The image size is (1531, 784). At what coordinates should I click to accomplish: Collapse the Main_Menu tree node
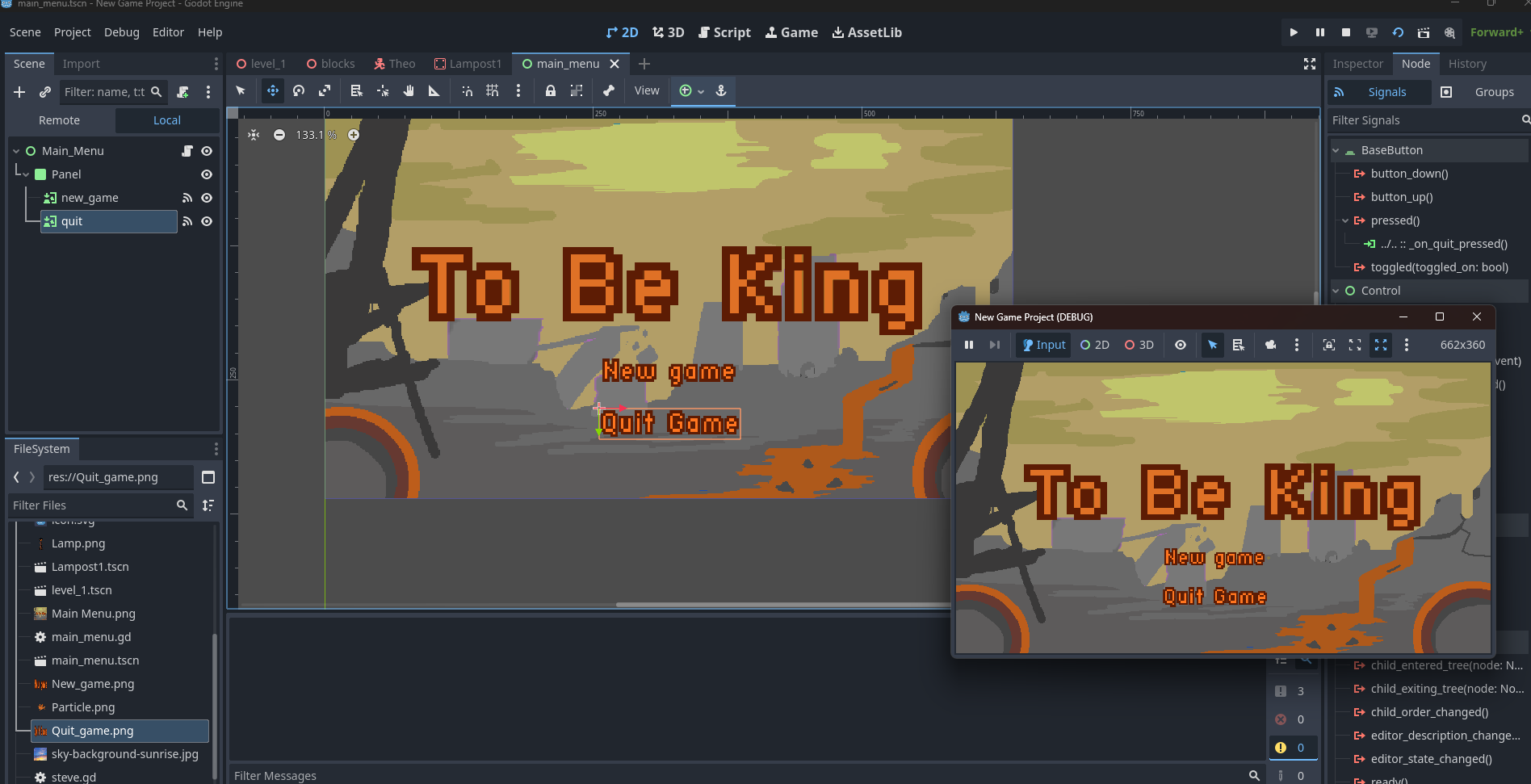pos(16,151)
